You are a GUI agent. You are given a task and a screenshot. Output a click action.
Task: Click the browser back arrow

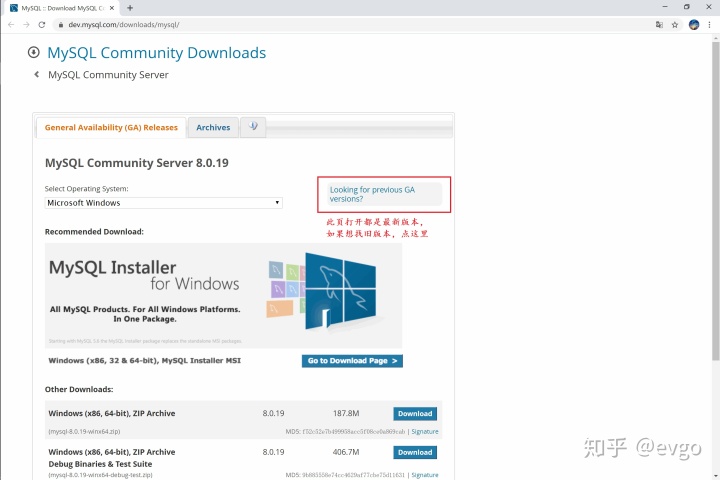(11, 25)
